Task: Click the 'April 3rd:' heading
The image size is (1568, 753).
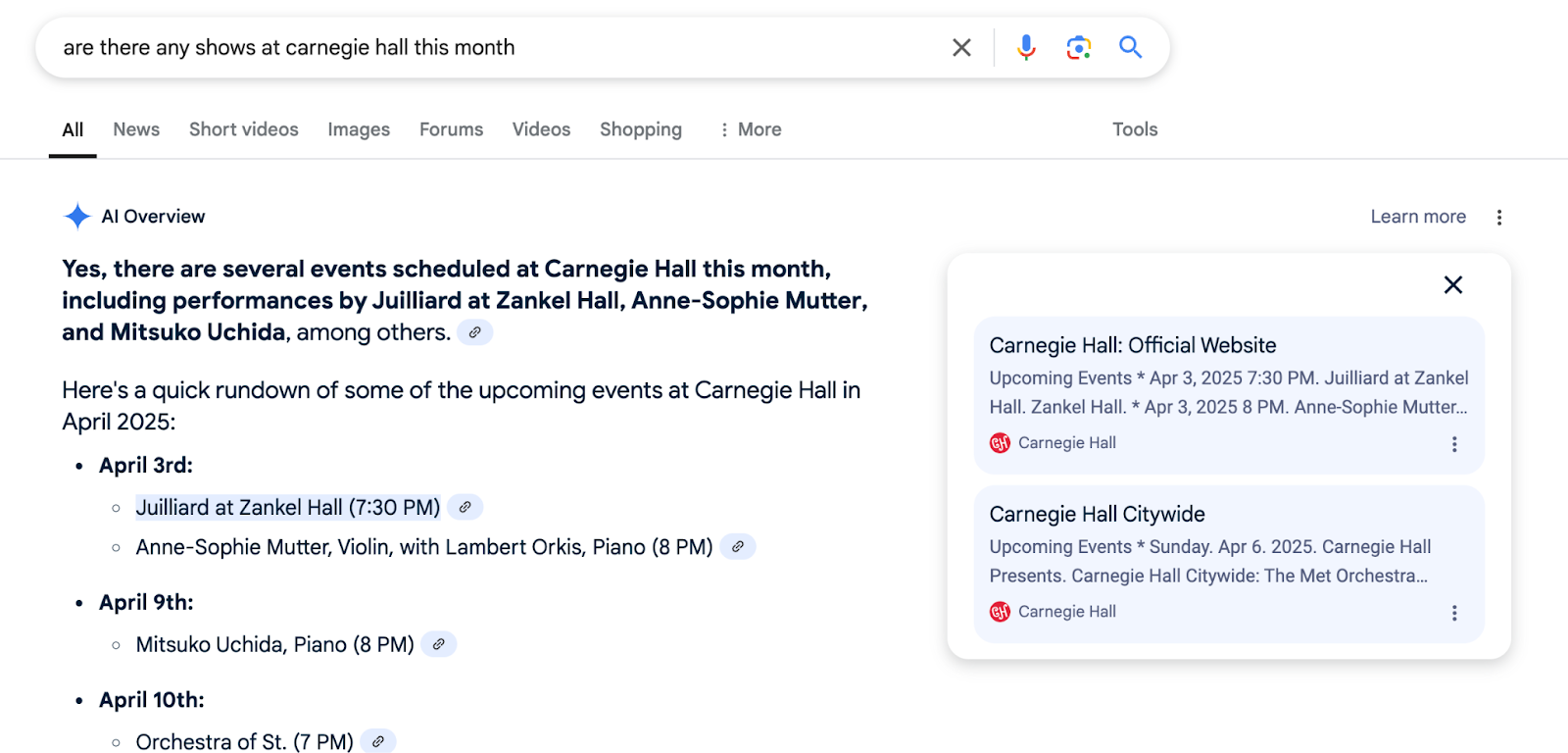Action: [x=146, y=465]
